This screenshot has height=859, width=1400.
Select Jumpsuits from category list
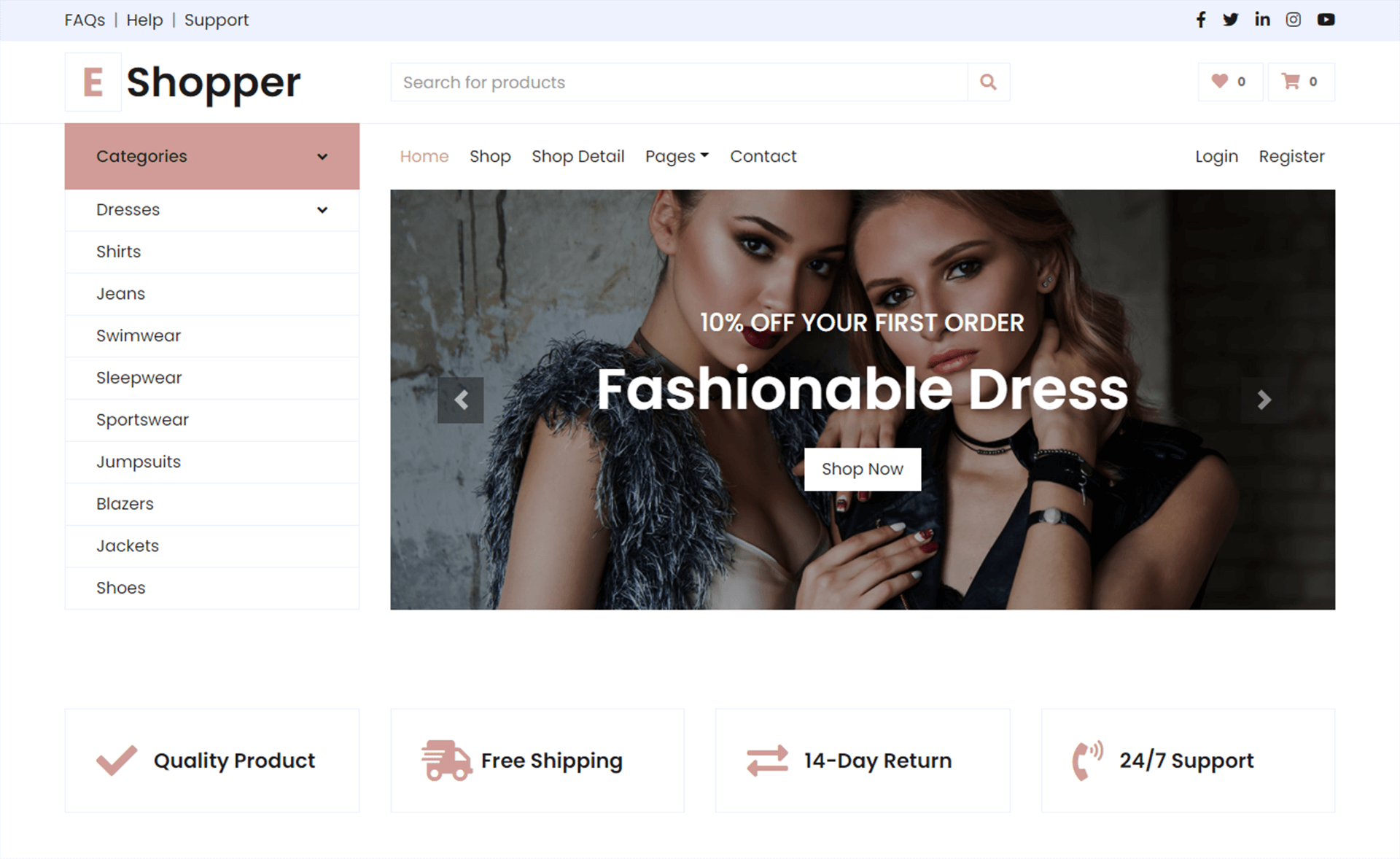click(x=138, y=461)
